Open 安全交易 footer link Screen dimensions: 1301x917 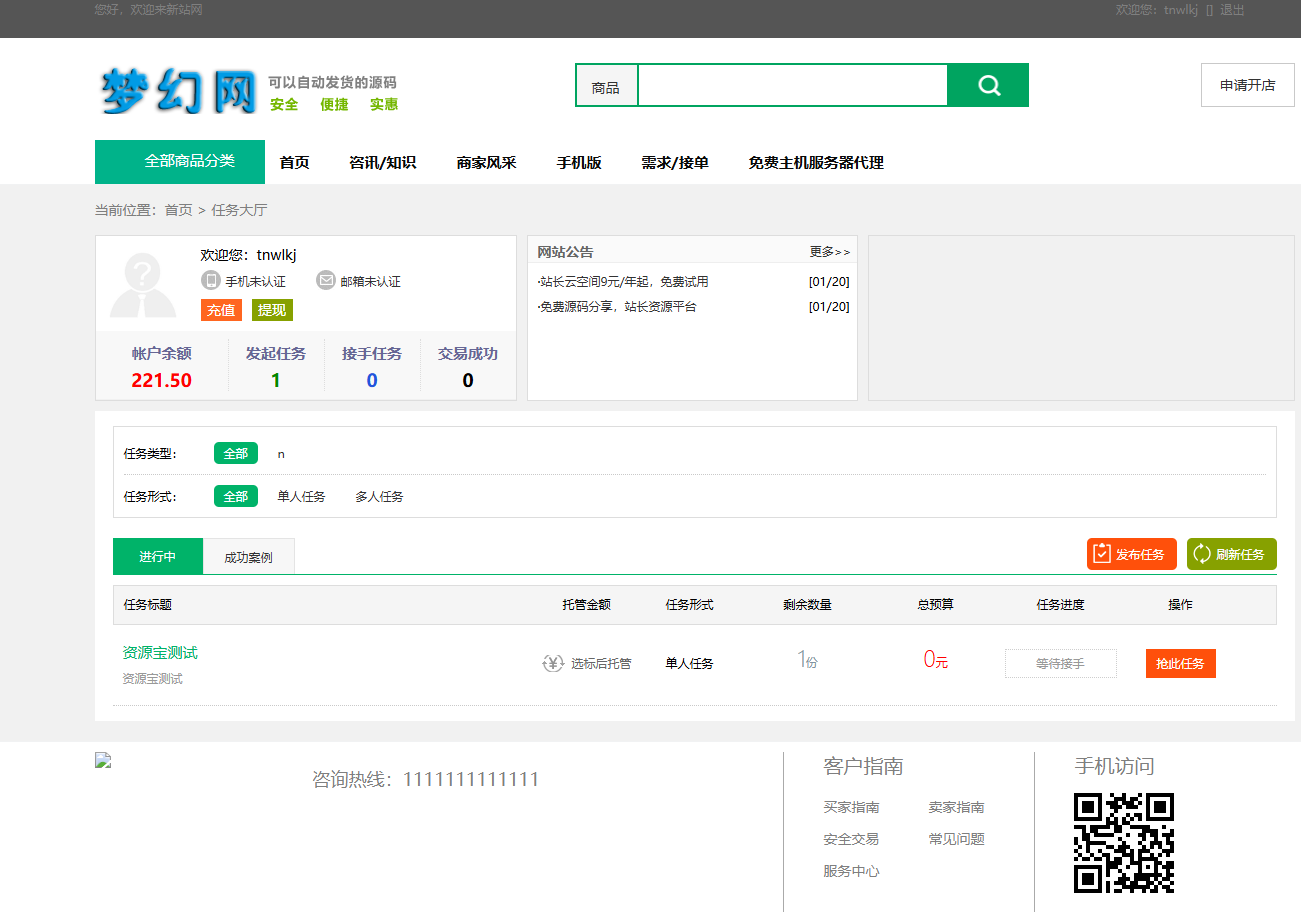click(852, 839)
